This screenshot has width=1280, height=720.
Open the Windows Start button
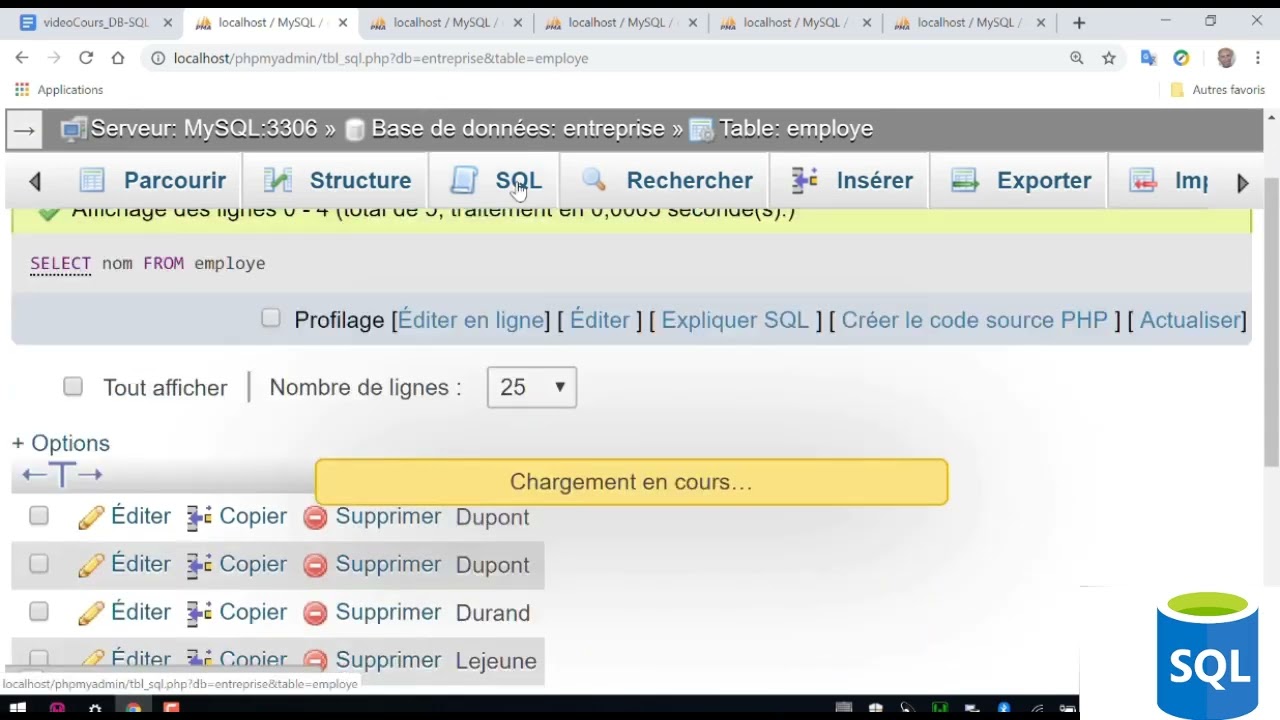coord(19,708)
